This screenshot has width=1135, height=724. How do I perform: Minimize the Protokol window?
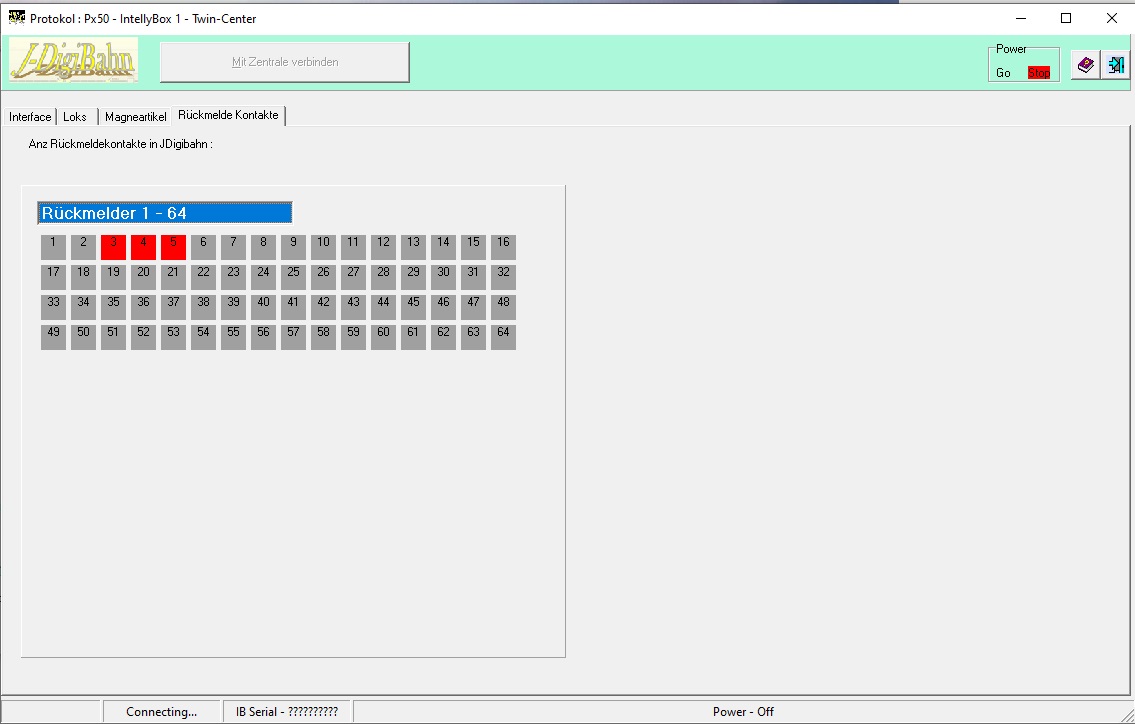pos(1021,18)
